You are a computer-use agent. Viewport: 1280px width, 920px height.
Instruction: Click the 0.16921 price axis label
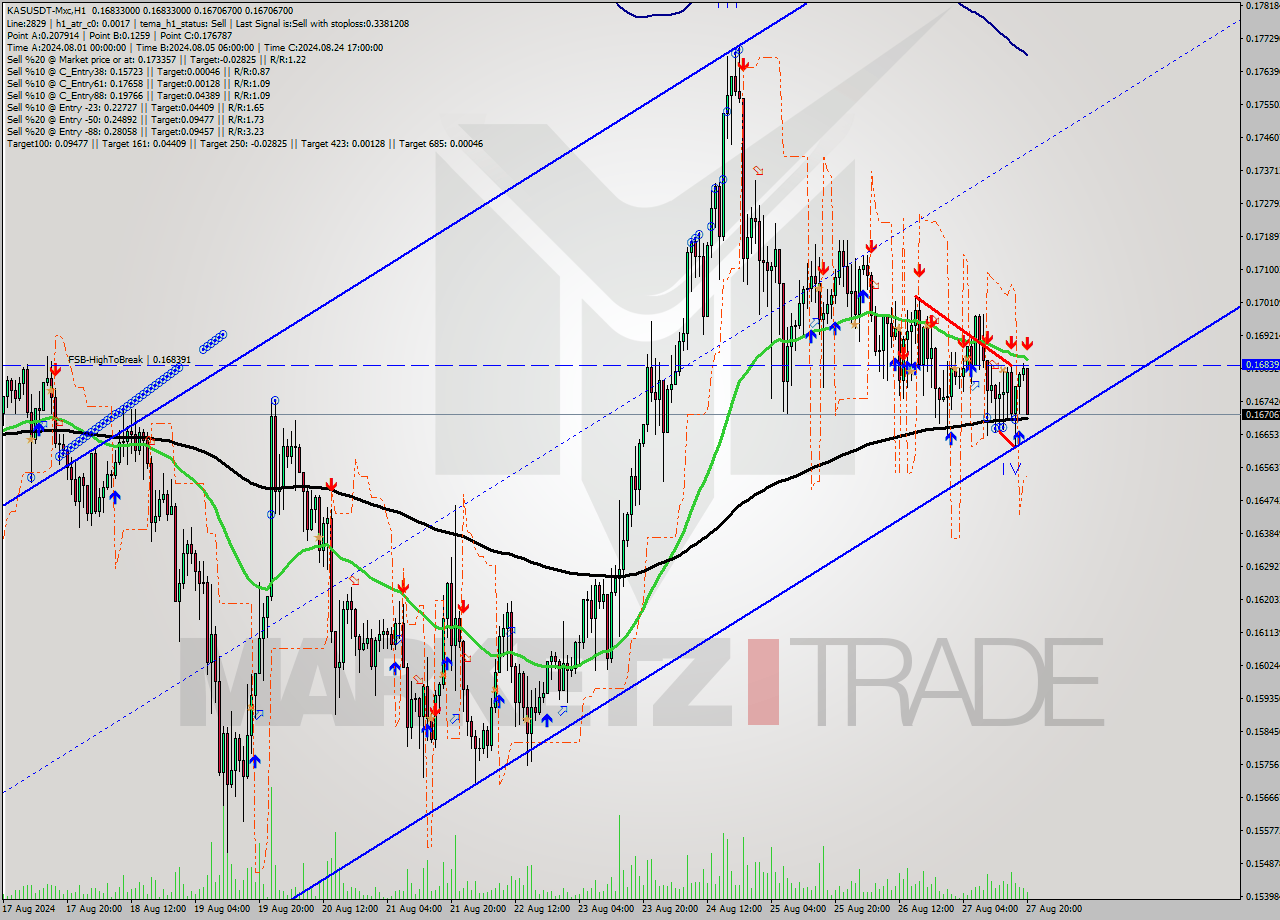click(1262, 335)
